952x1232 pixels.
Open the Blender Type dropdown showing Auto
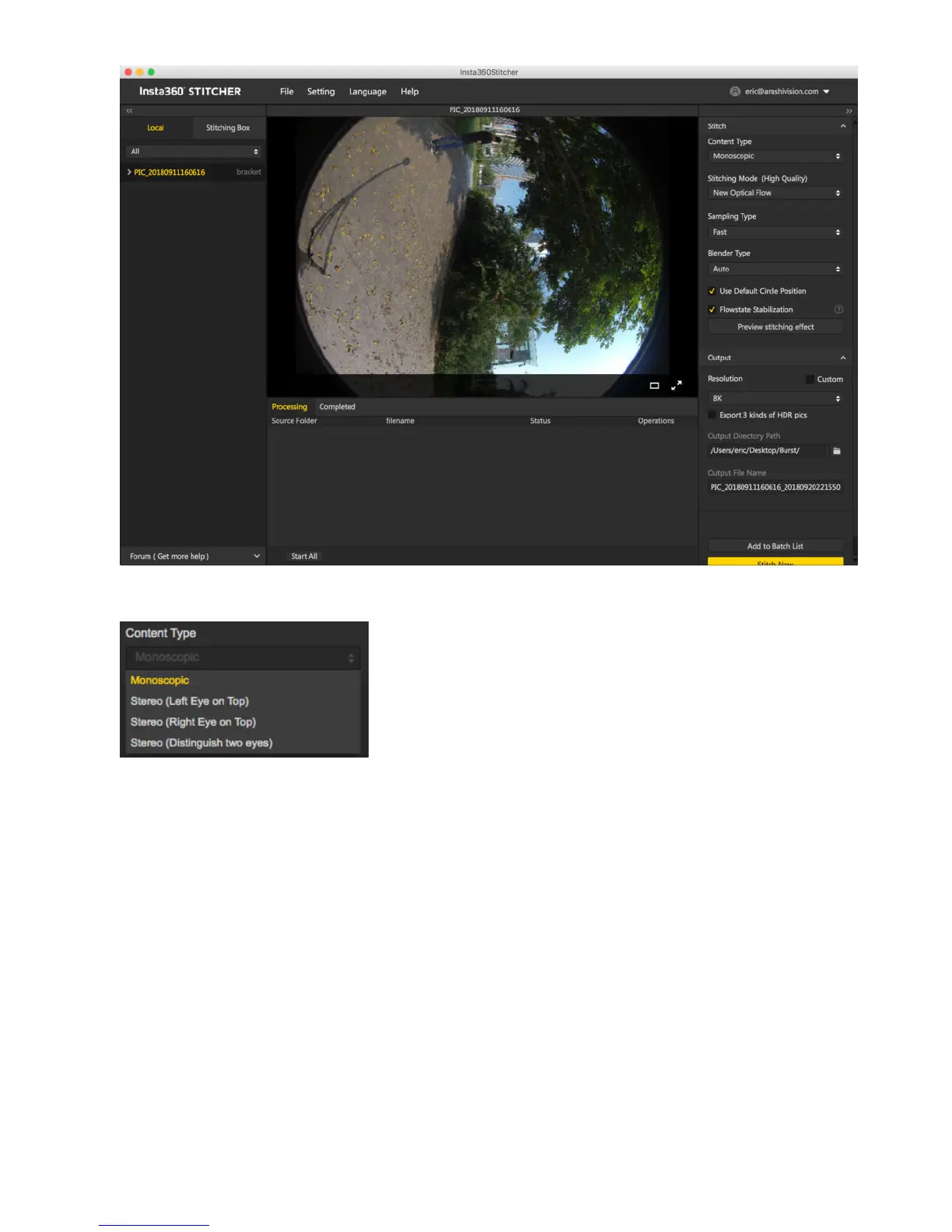(x=775, y=269)
